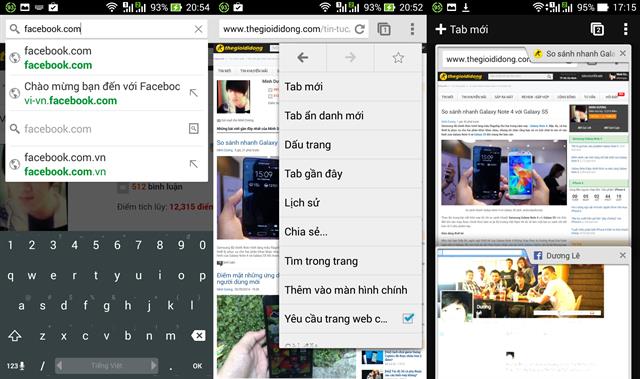The width and height of the screenshot is (640, 379).
Task: Open the three-dot overflow menu in middle screen
Action: tap(412, 29)
